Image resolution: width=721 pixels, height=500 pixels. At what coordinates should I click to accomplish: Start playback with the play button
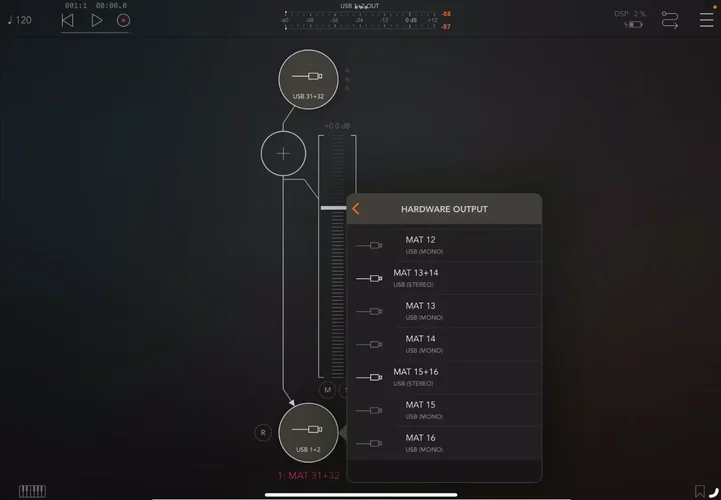[97, 20]
